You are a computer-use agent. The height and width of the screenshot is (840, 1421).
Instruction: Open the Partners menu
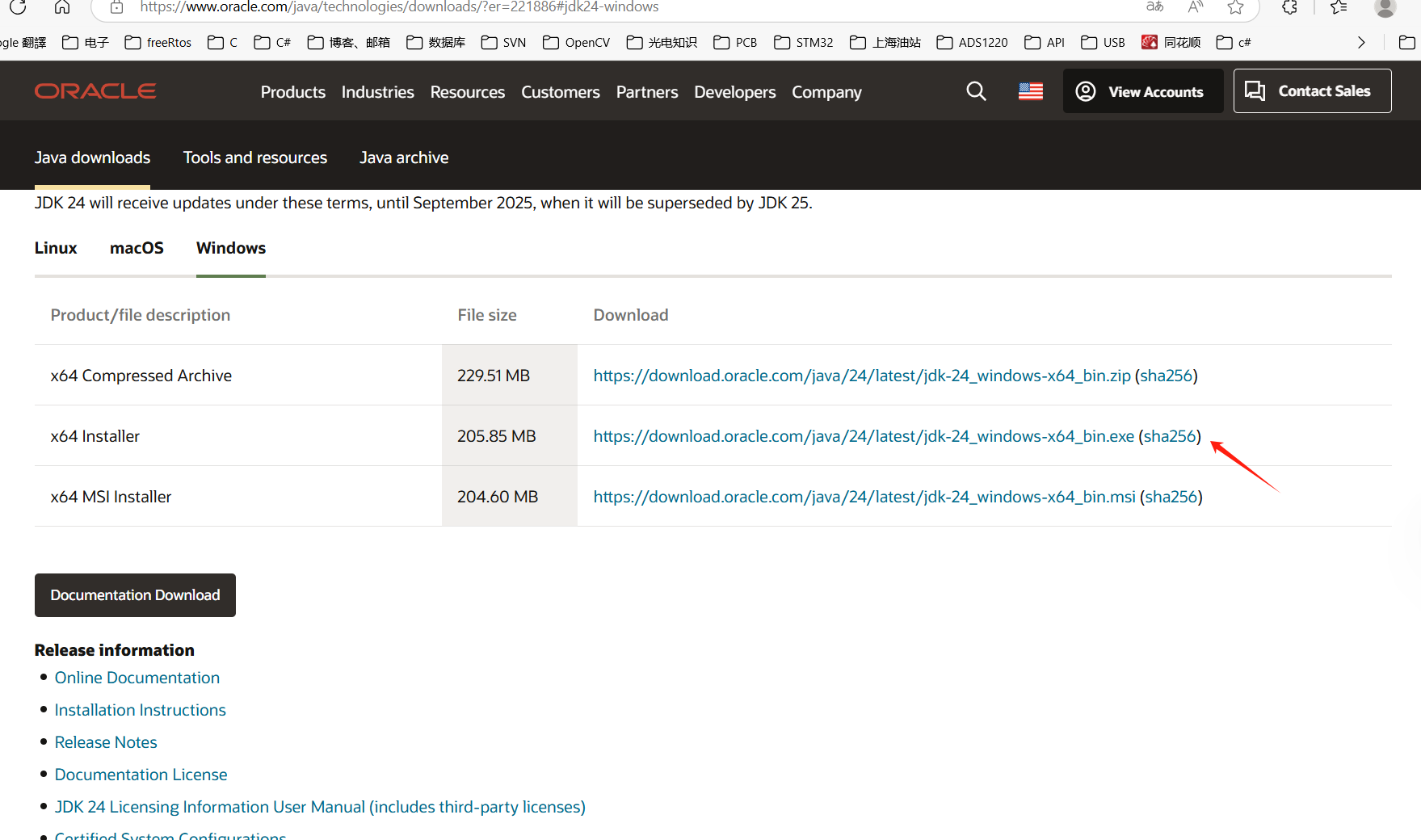point(647,92)
